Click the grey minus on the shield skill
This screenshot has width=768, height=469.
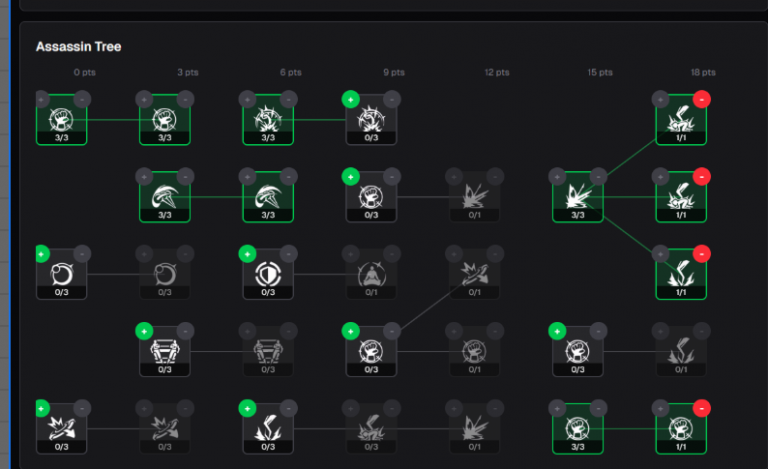tap(289, 254)
